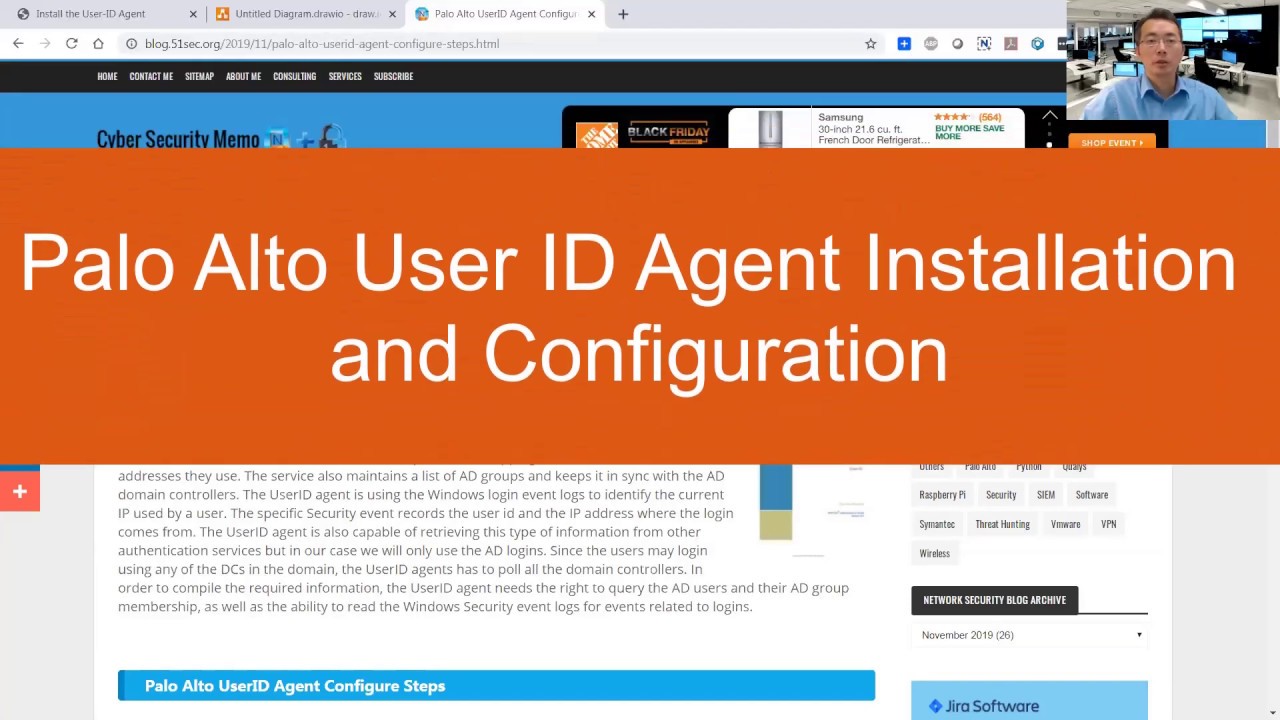Click the Symantec tag
Screen dimensions: 1280x720
tap(937, 524)
